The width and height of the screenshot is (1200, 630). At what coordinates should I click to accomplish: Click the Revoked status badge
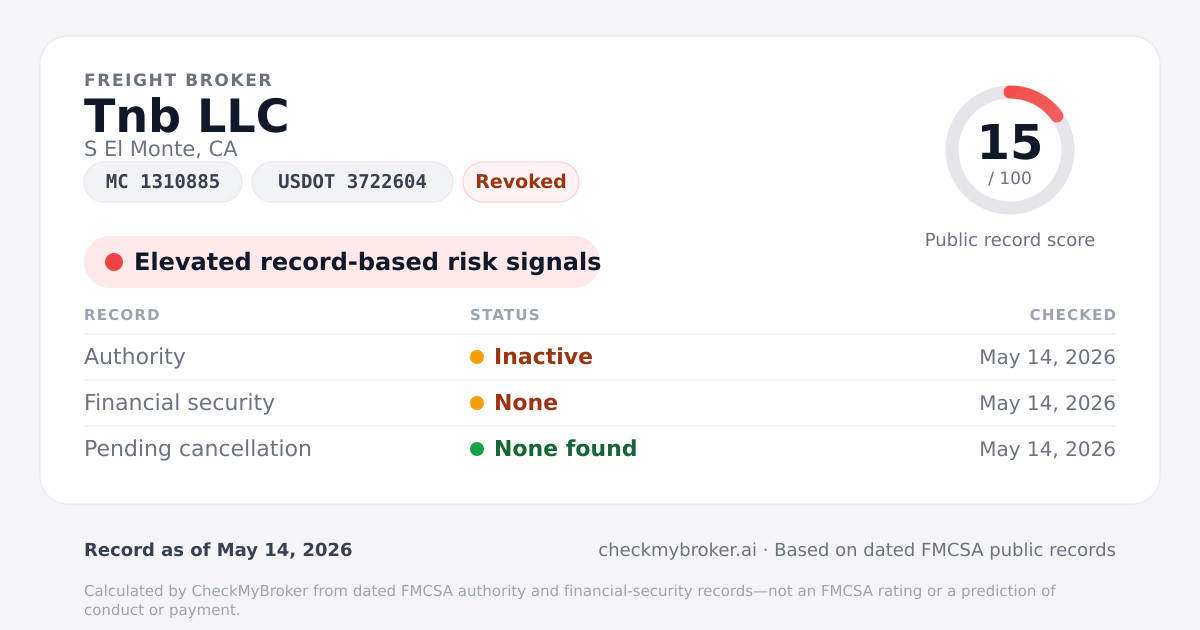pos(521,182)
